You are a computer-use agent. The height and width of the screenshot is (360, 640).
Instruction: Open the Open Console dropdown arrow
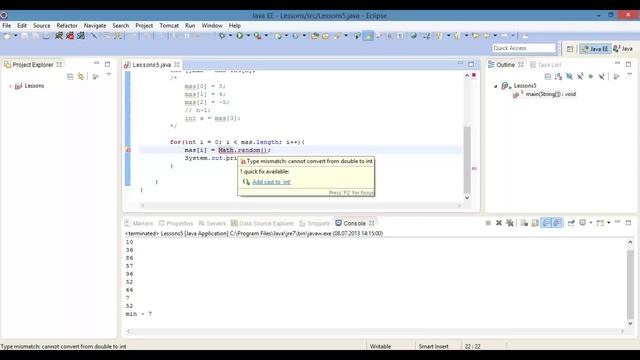[609, 223]
